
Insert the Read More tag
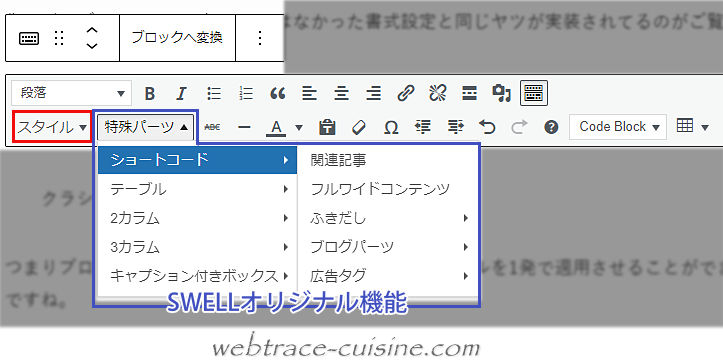coord(469,94)
